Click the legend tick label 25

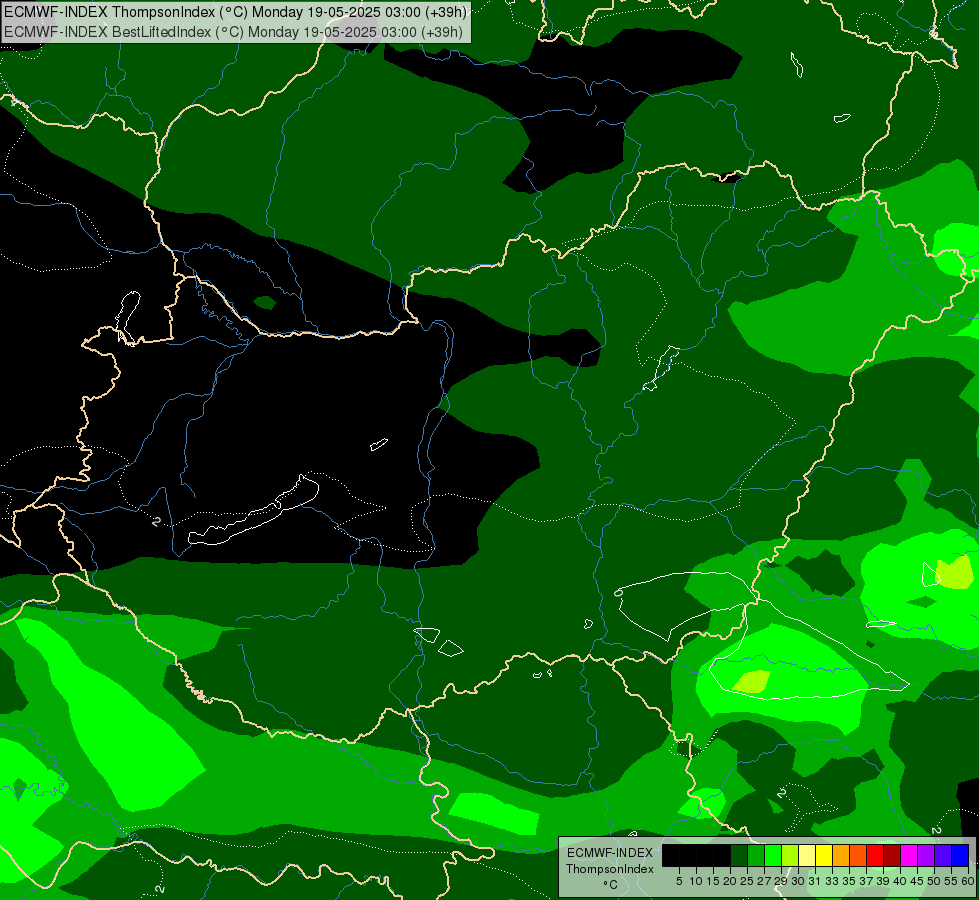747,881
